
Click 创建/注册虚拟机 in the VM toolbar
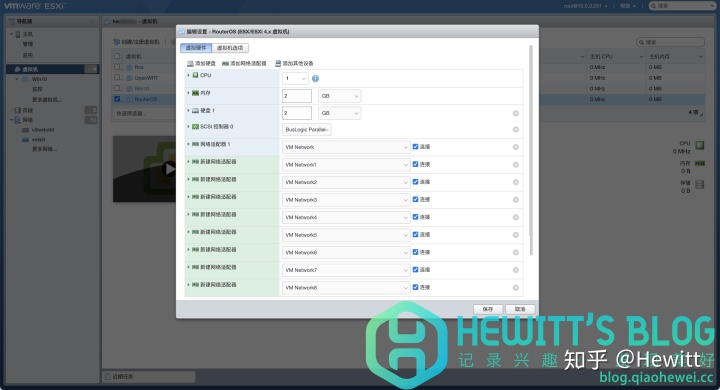point(137,42)
